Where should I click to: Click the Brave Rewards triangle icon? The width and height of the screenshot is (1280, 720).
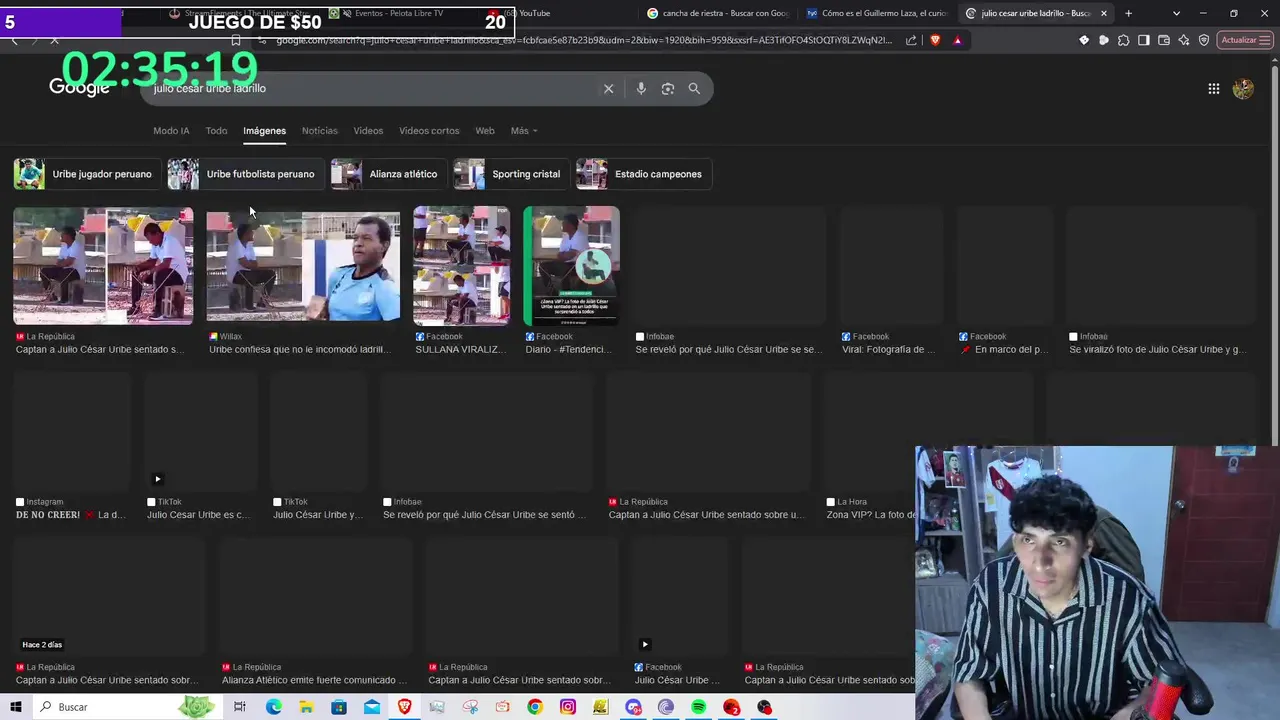click(x=957, y=40)
